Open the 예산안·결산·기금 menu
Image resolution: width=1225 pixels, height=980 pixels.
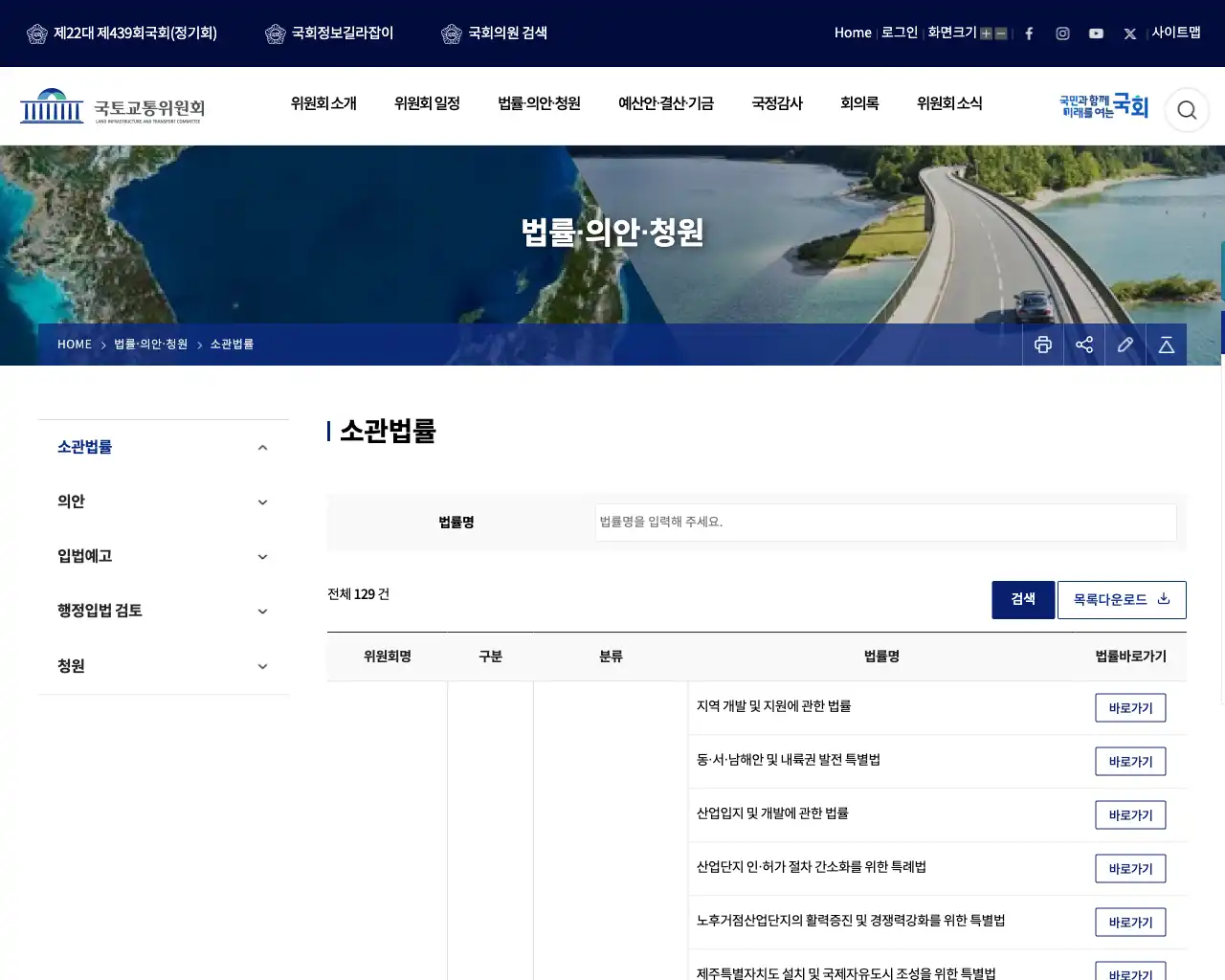(666, 103)
